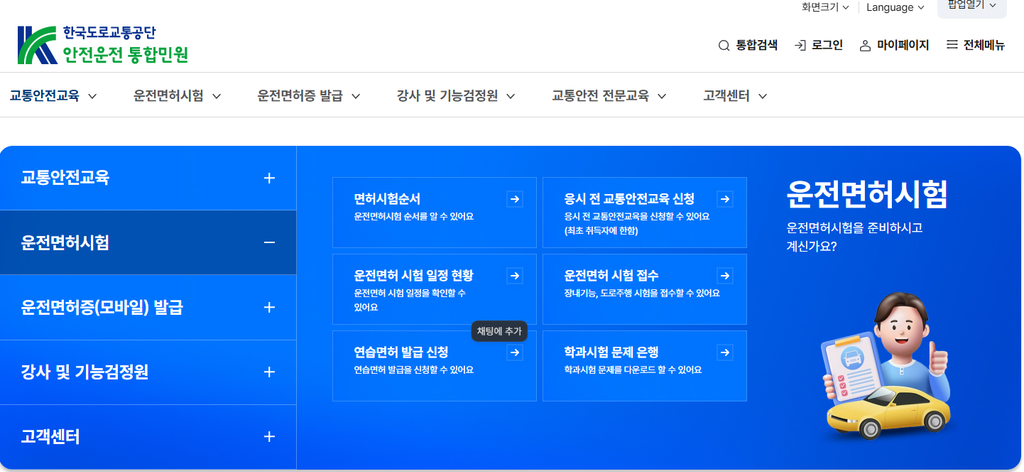The width and height of the screenshot is (1024, 472).
Task: Click text 운전면허시험을 준비하시고 계신가요?
Action: pos(854,238)
